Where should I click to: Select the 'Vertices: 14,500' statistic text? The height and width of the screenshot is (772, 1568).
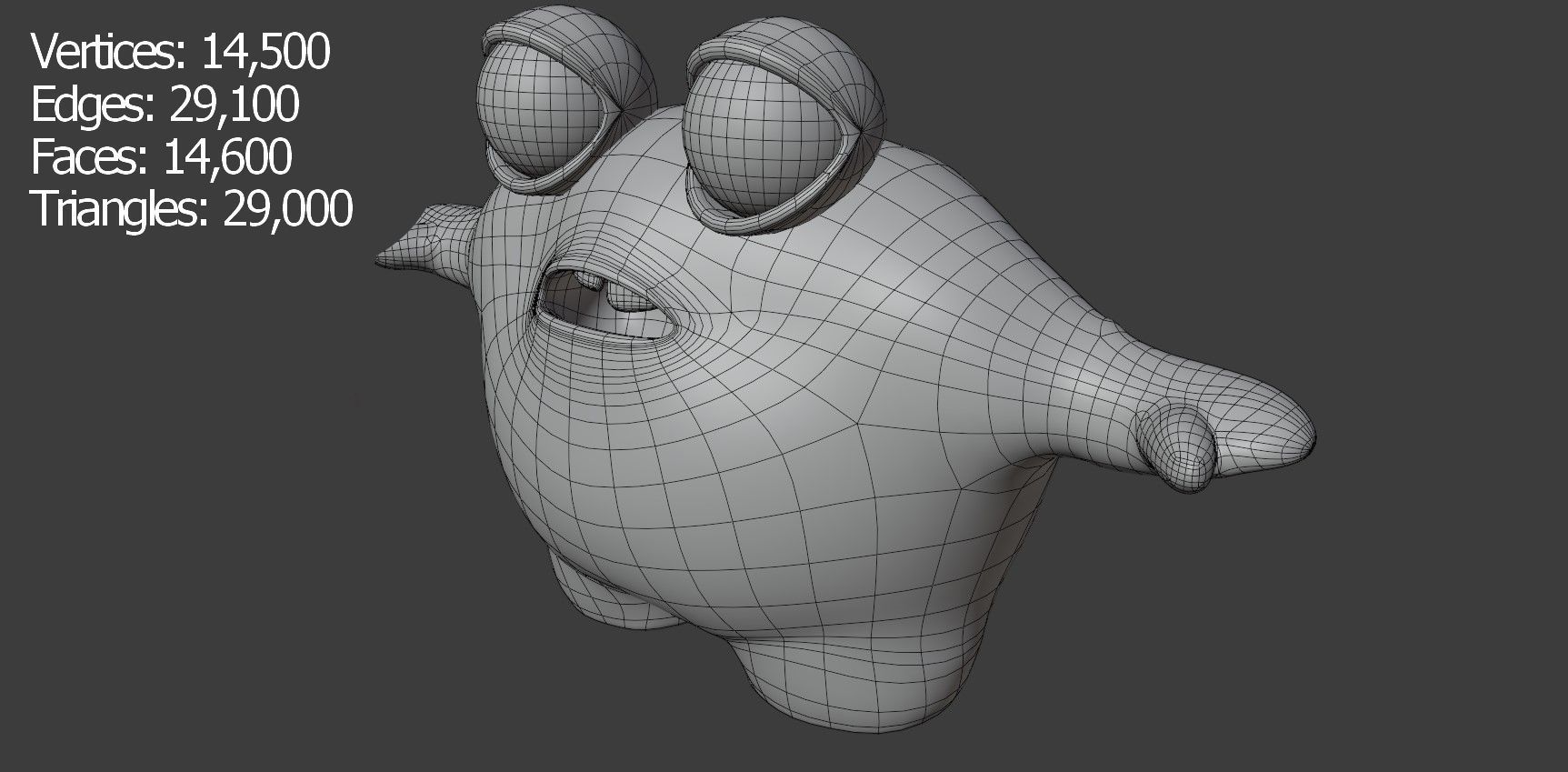point(181,52)
